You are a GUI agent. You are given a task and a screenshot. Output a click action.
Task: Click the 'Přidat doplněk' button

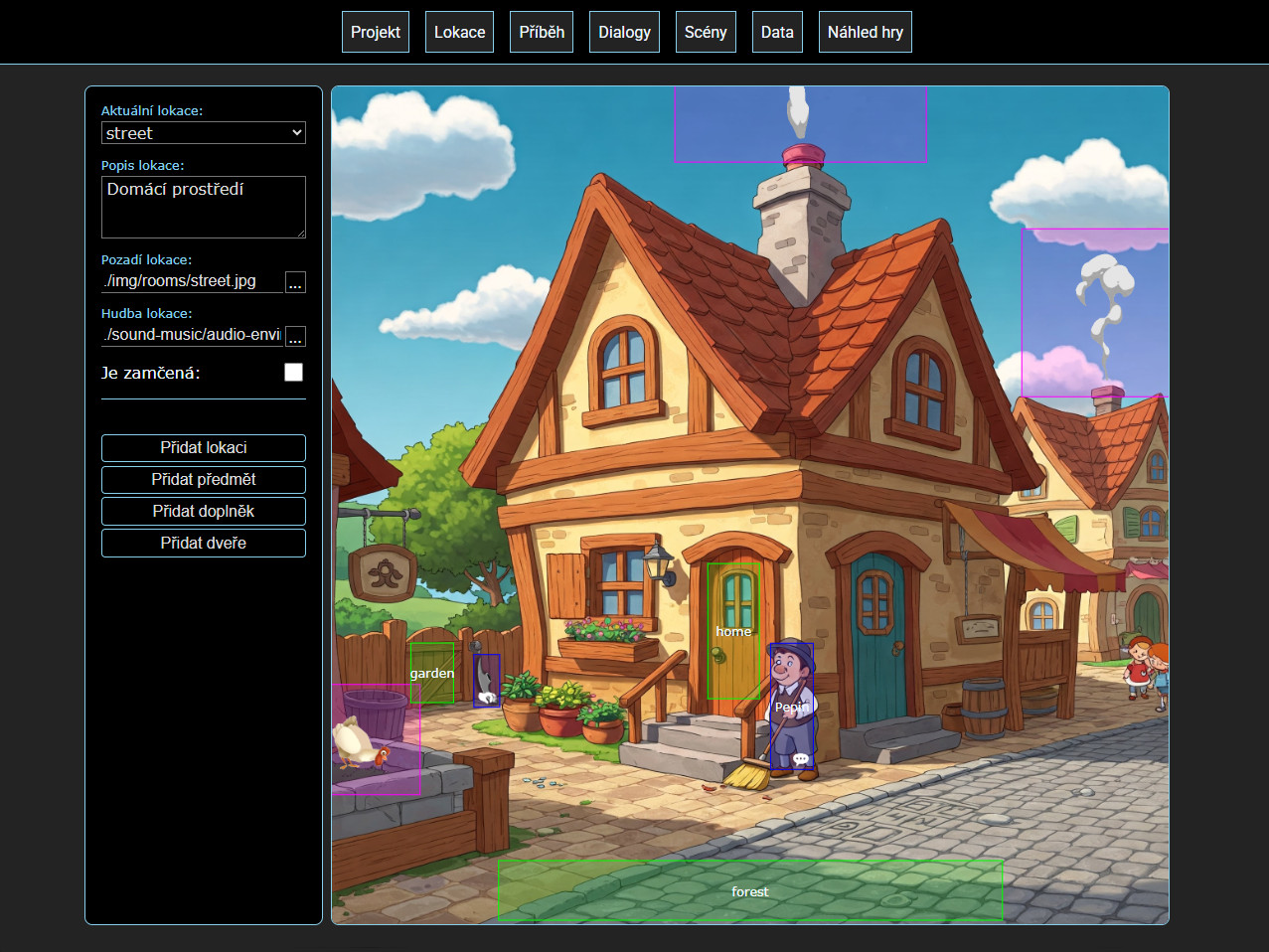point(203,511)
